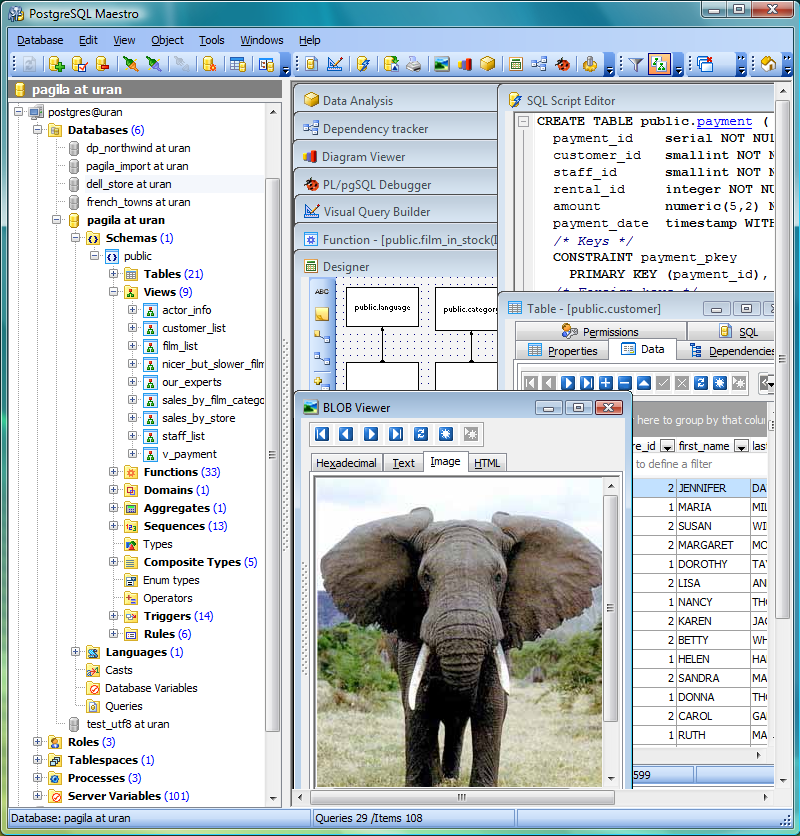Toggle the highlighted button right of the funnel icon
Image resolution: width=800 pixels, height=836 pixels.
point(659,64)
